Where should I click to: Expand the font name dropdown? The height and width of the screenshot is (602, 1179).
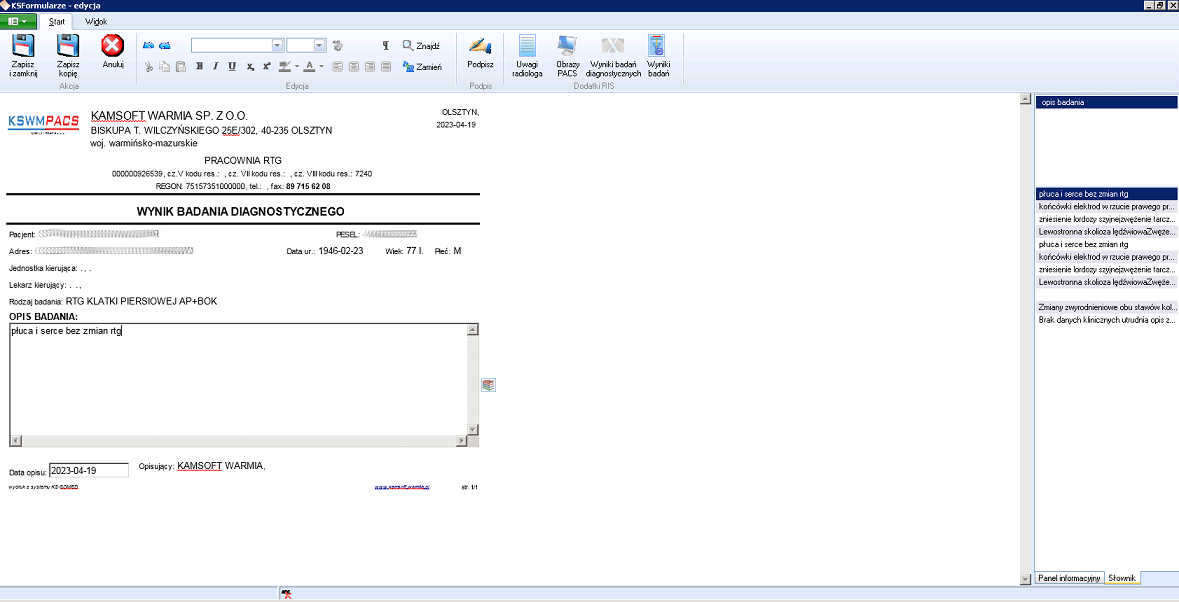tap(277, 45)
